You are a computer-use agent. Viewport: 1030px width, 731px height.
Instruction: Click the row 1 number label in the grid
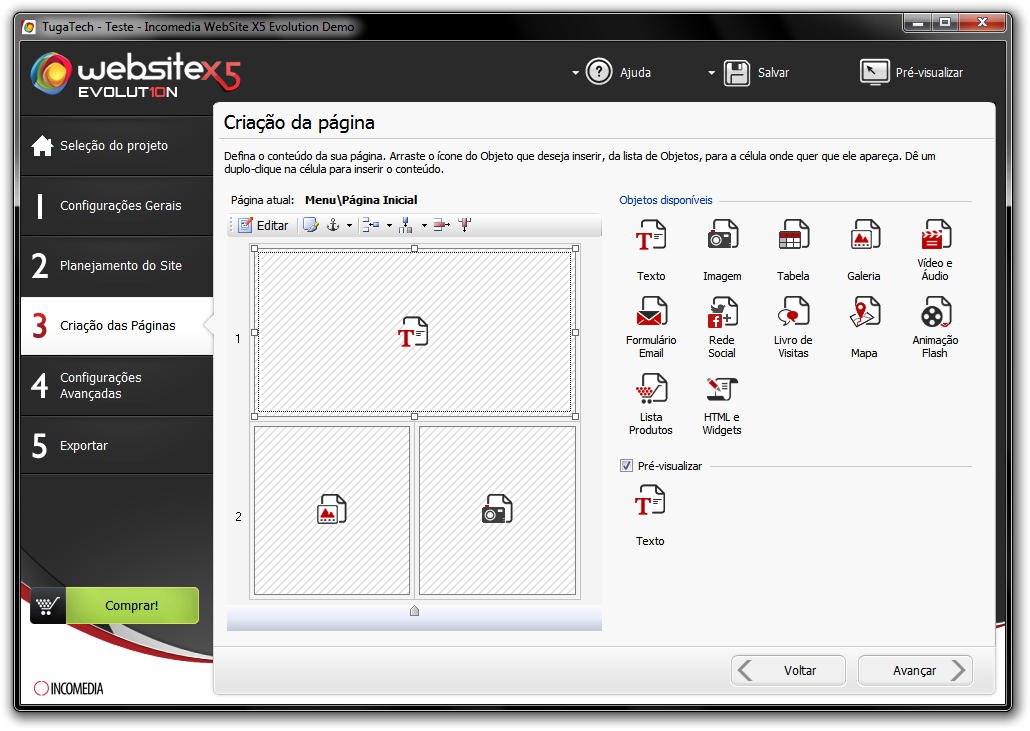point(238,339)
